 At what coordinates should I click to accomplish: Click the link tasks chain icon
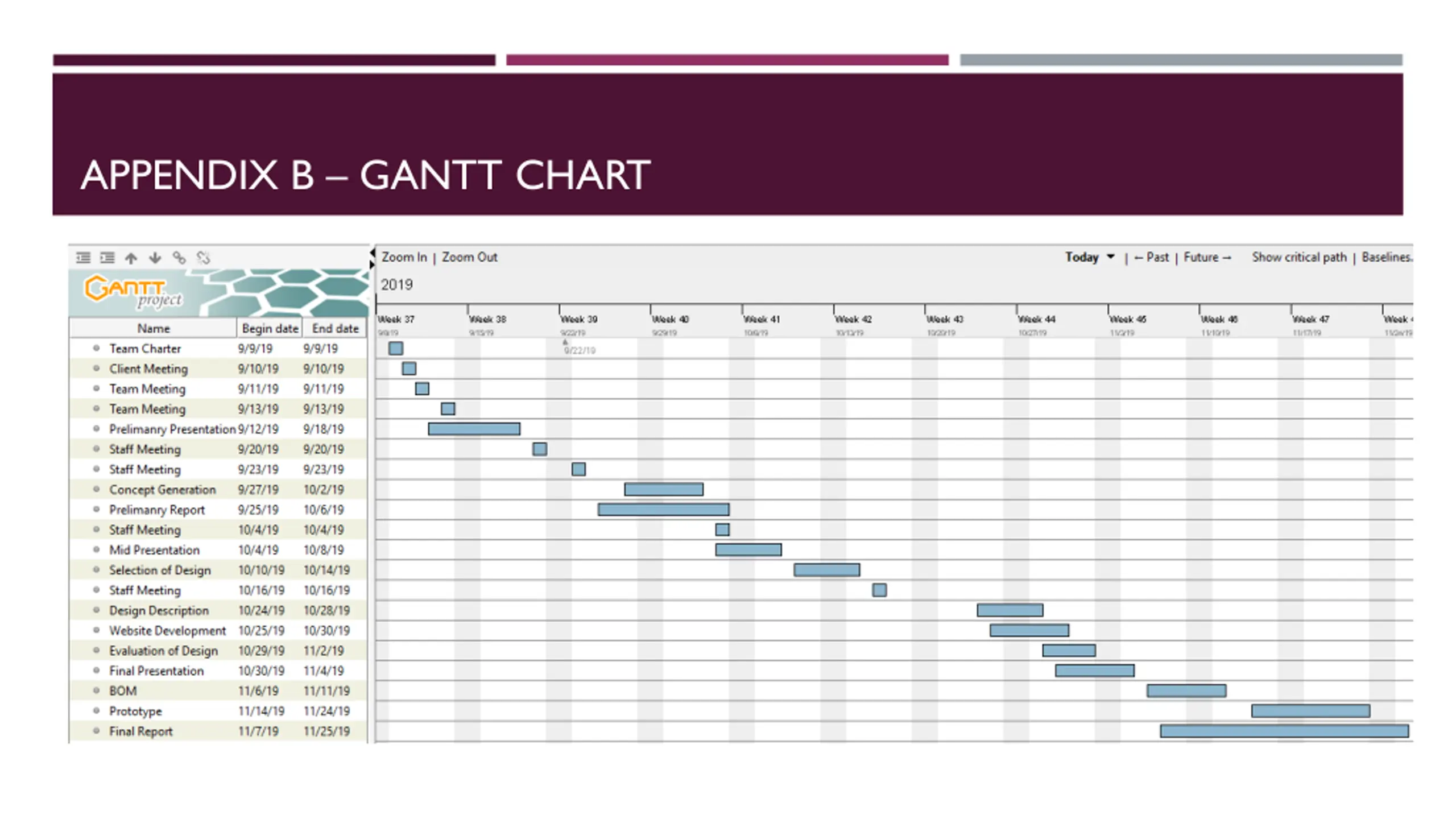pos(179,258)
